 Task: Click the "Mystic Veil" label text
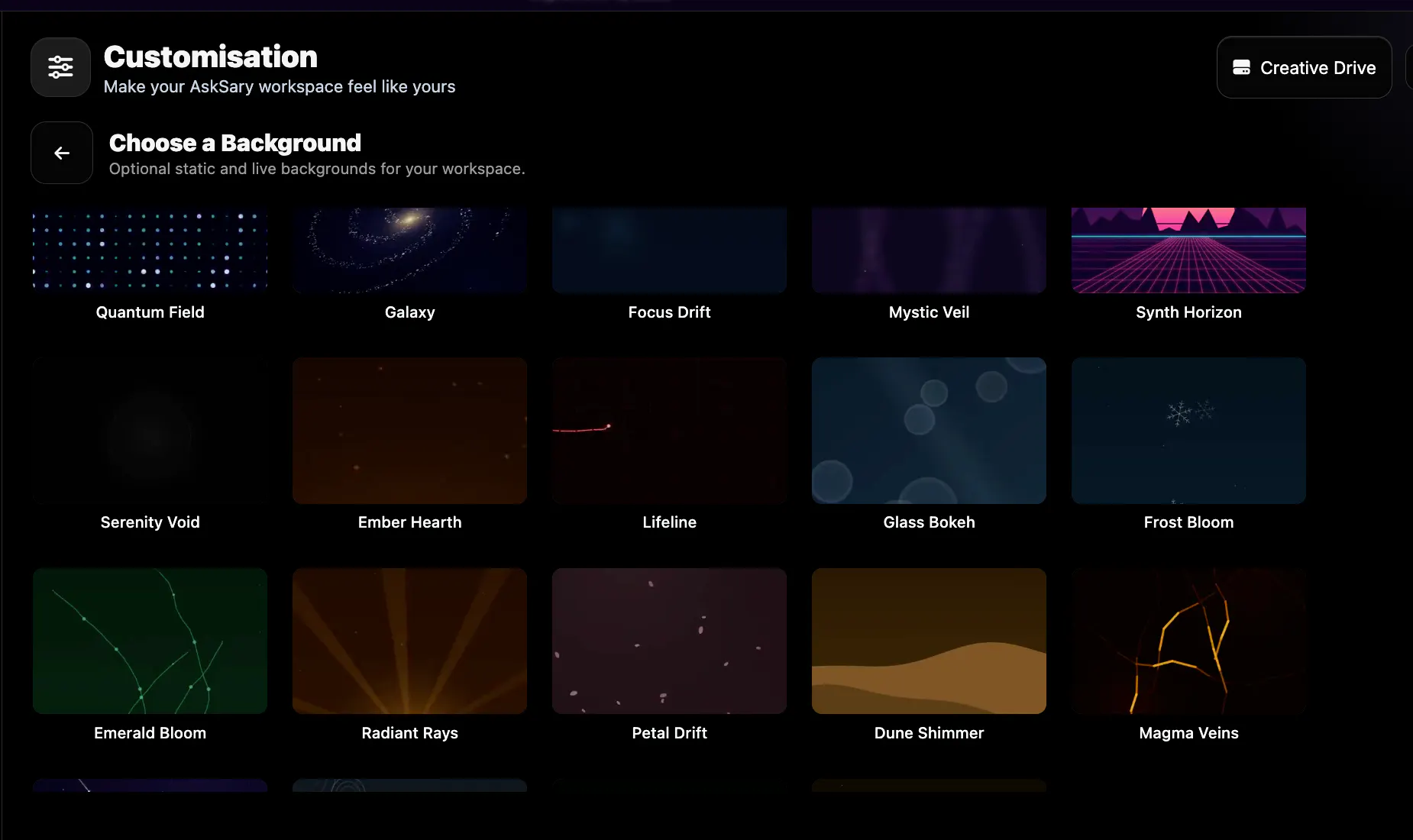click(930, 312)
